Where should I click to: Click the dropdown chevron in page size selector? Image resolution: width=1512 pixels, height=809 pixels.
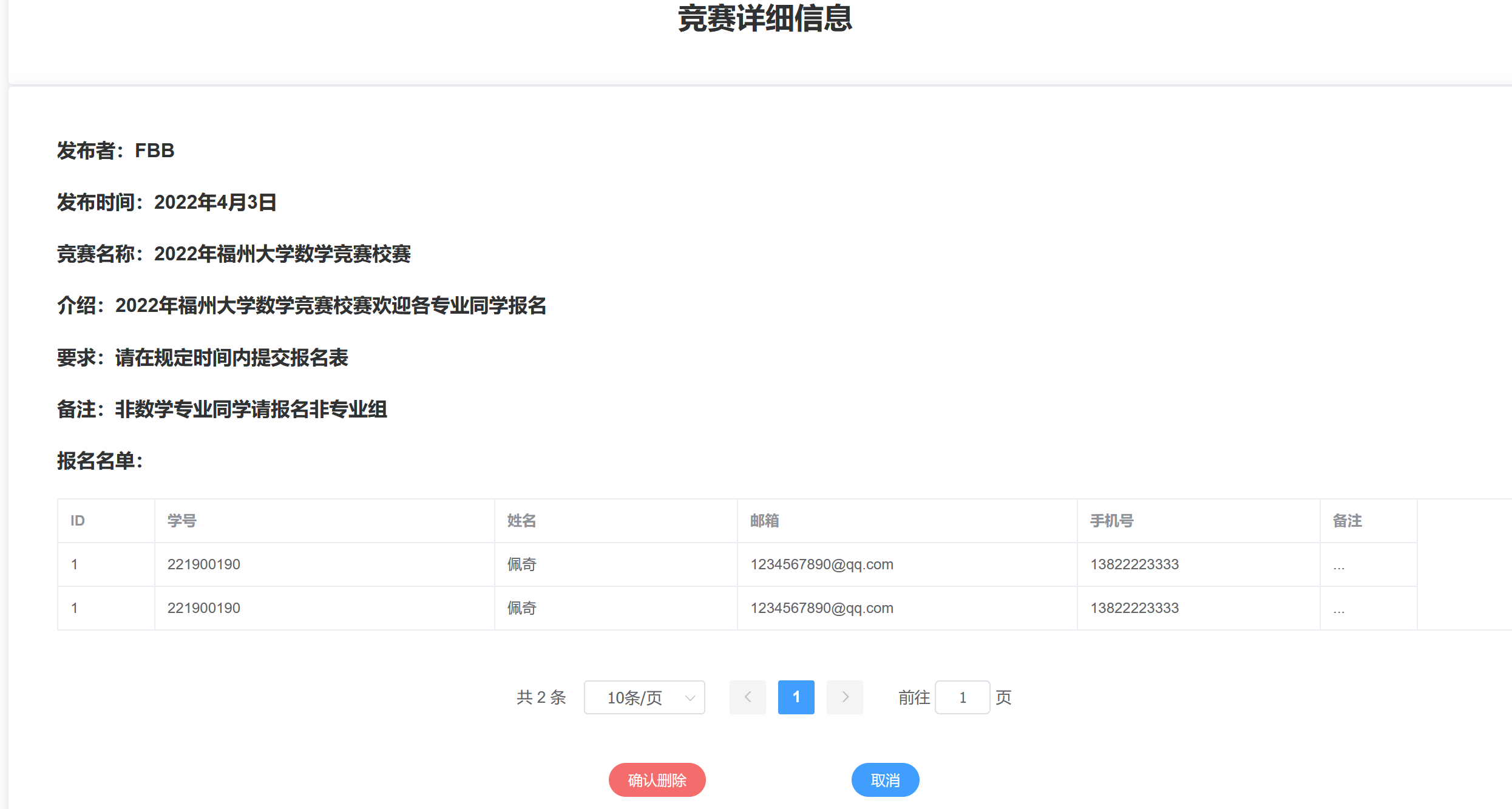[x=690, y=697]
